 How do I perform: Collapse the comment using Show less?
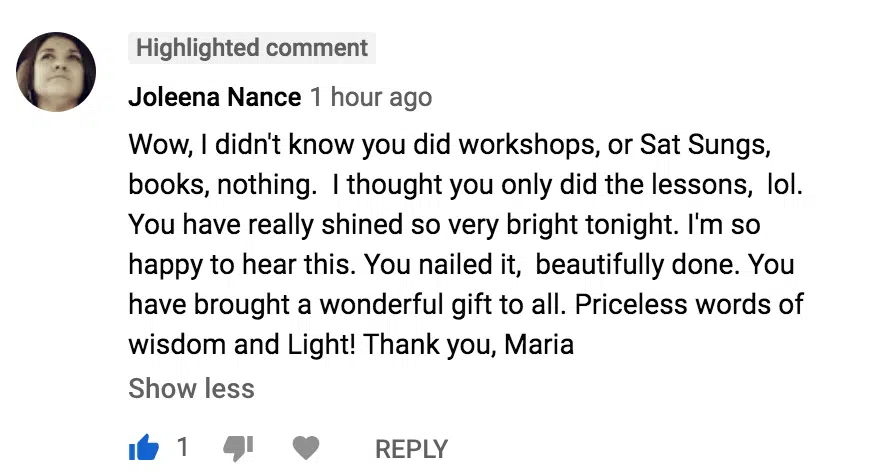coord(191,389)
